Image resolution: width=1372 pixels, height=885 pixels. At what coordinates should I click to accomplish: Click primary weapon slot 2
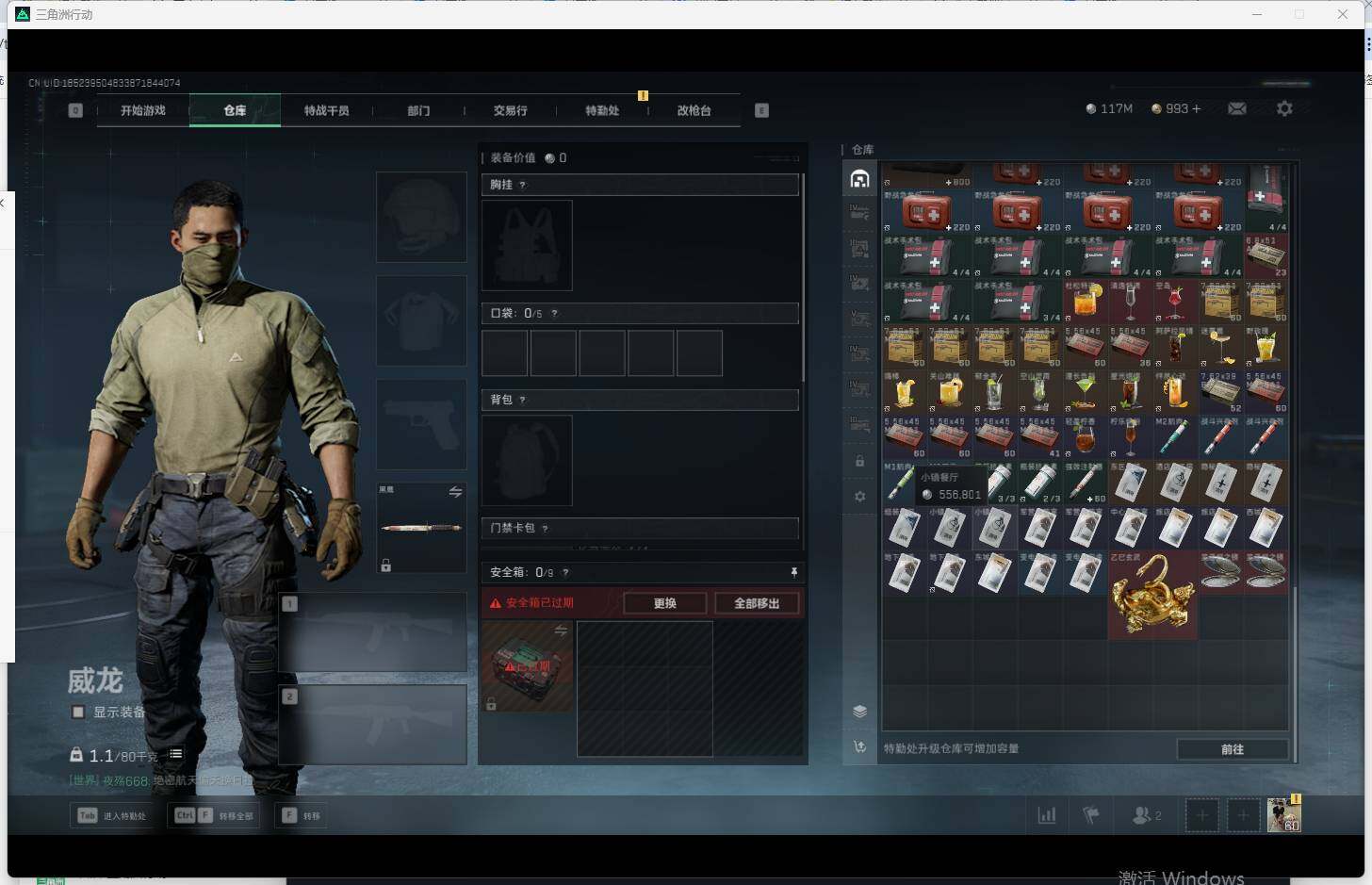coord(373,724)
